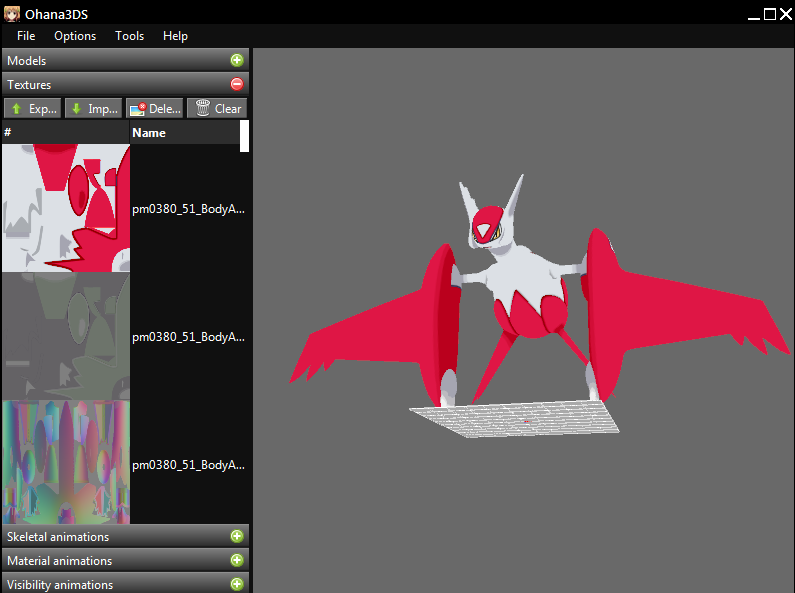Open the Options menu
The width and height of the screenshot is (795, 593).
pyautogui.click(x=75, y=36)
